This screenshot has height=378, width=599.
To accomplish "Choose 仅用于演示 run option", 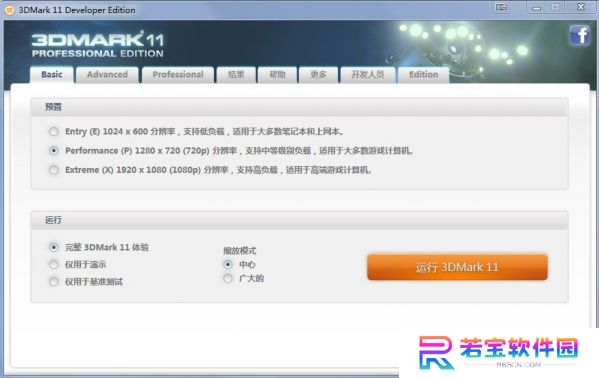I will click(x=54, y=264).
